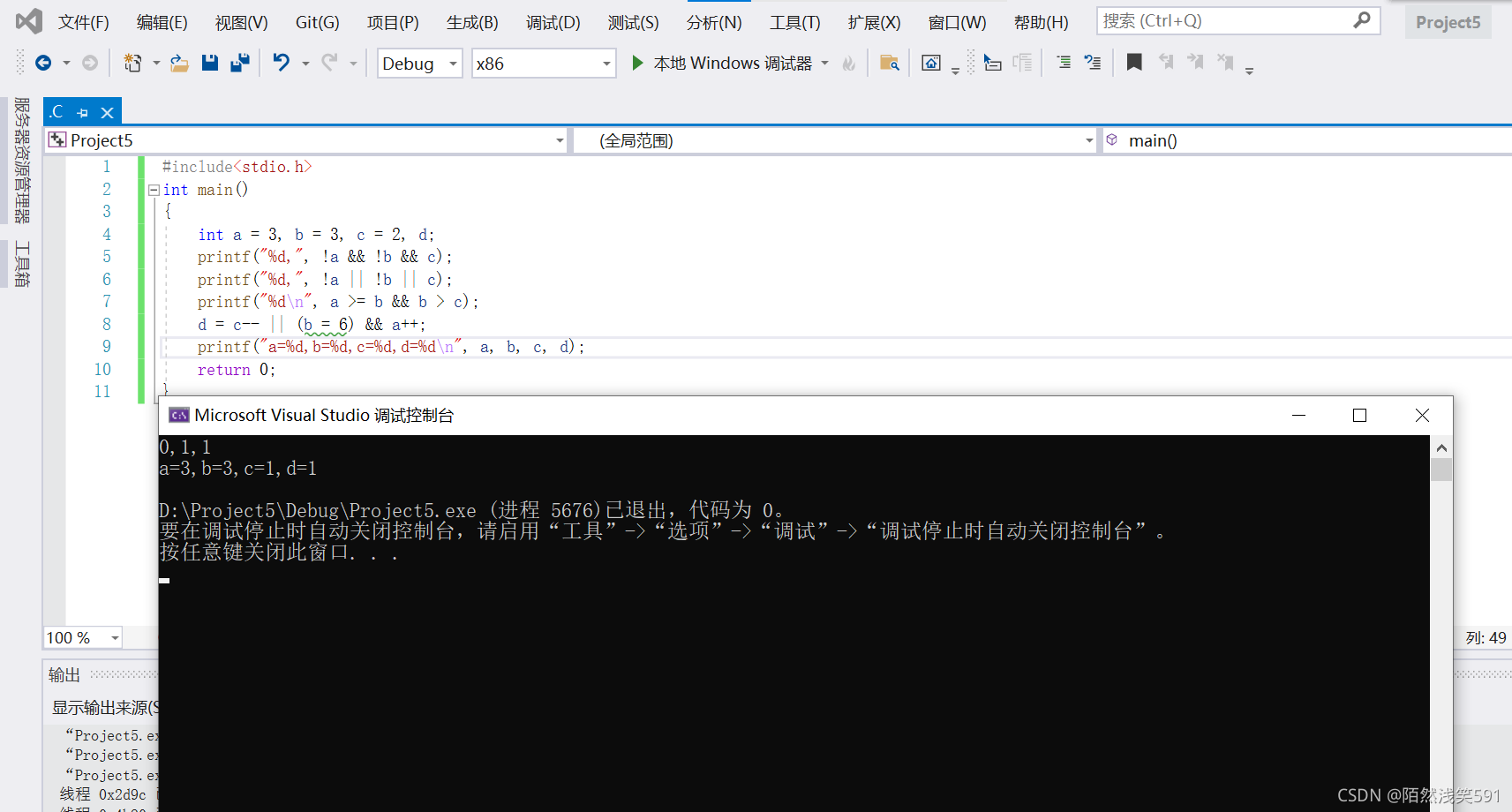Open the toolbar overflow options after the bookmark icons

[1249, 70]
